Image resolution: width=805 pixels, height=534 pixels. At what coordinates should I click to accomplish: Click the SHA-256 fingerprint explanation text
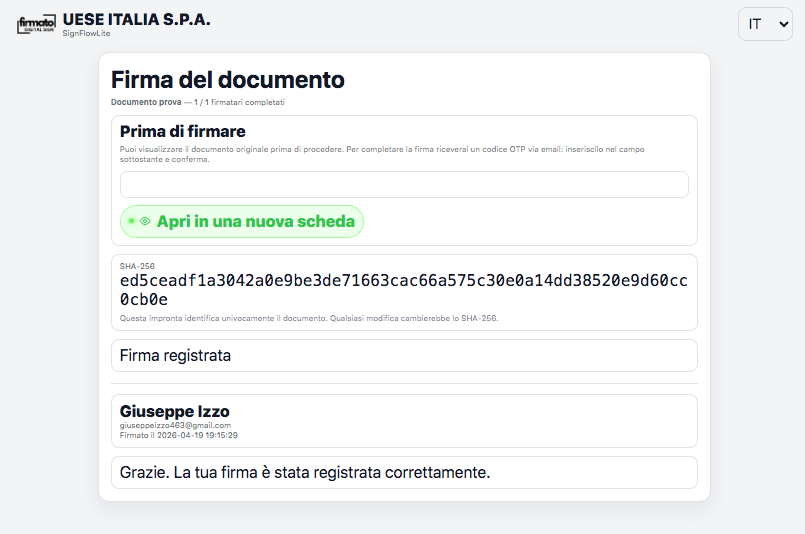point(309,318)
